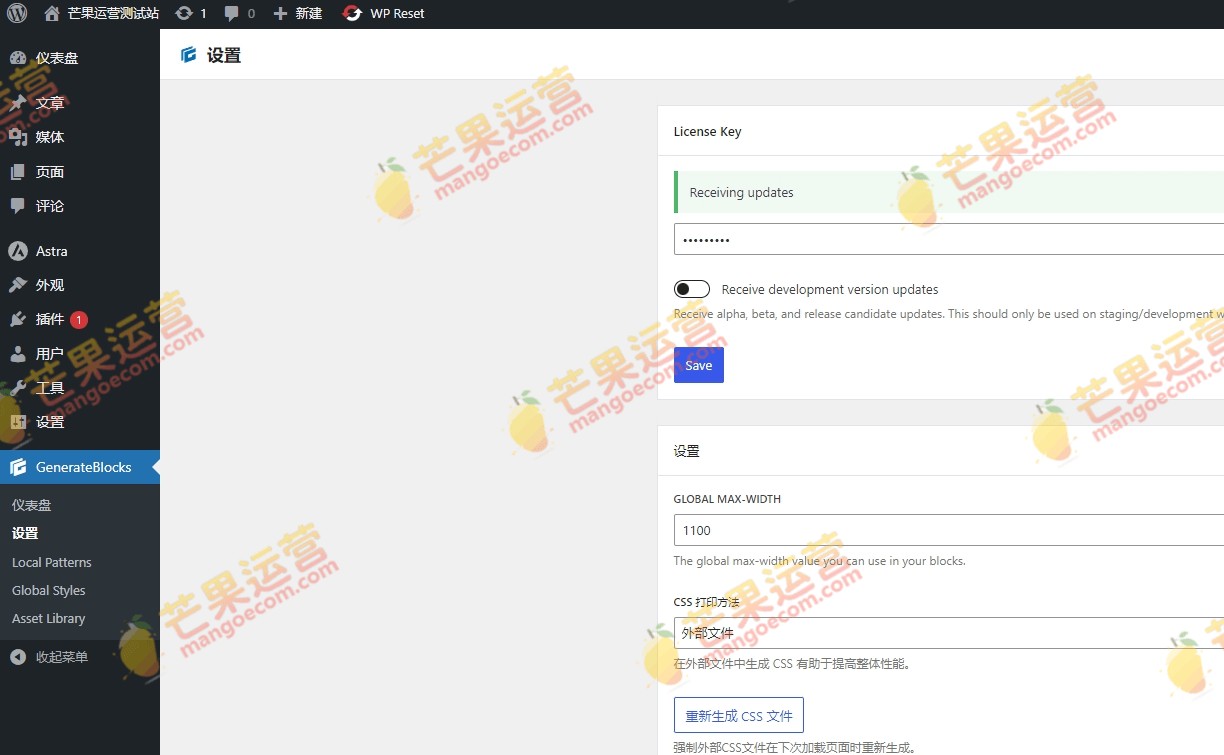Viewport: 1224px width, 755px height.
Task: Click the Save button
Action: click(x=698, y=365)
